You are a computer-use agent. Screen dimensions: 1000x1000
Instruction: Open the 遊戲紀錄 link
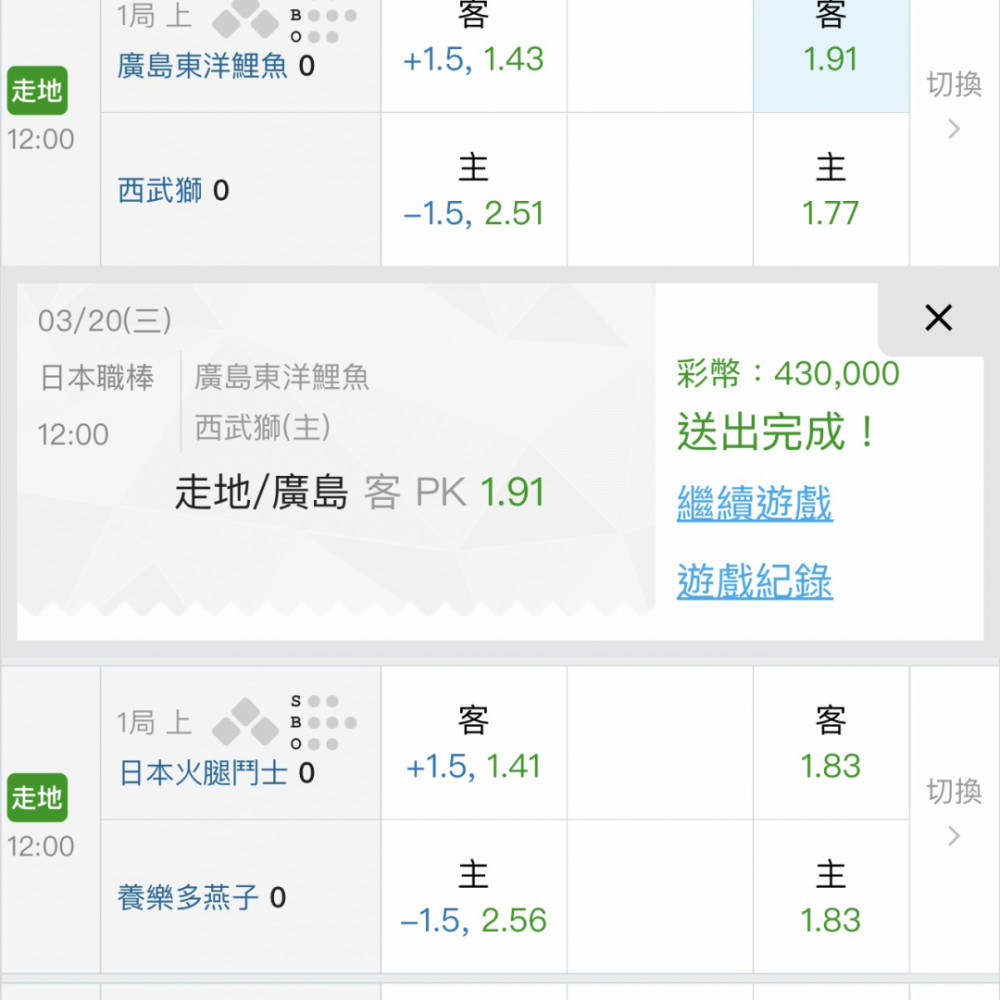[754, 581]
